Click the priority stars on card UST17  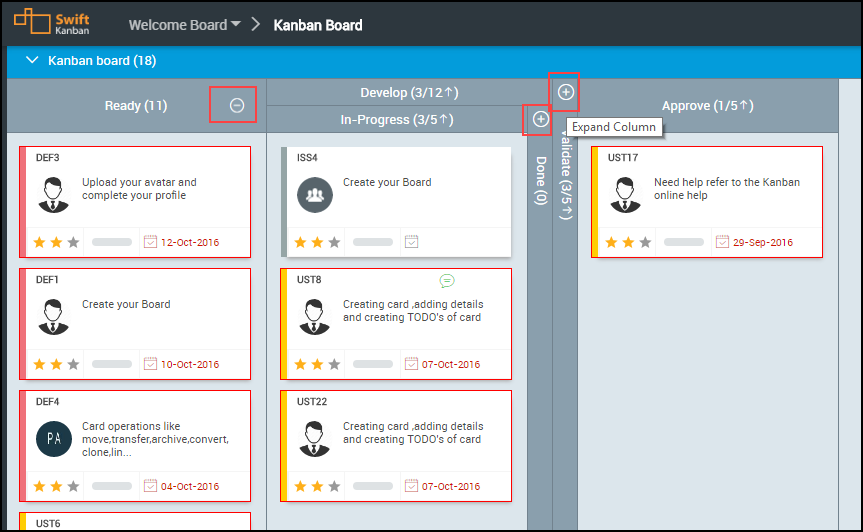pyautogui.click(x=628, y=242)
